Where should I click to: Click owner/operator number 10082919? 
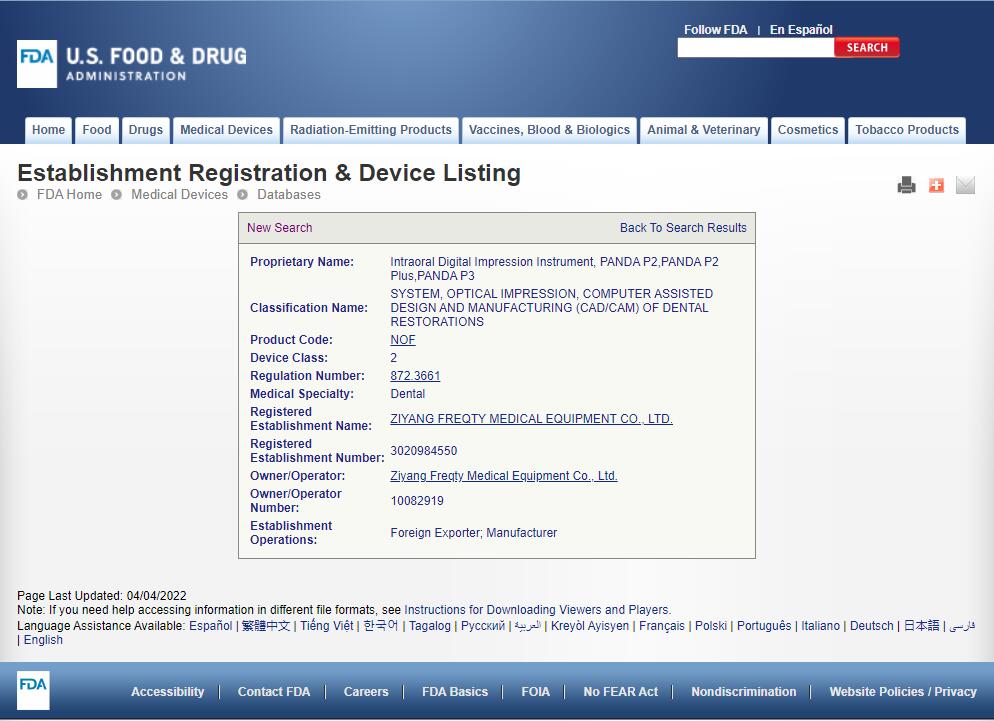[x=417, y=501]
